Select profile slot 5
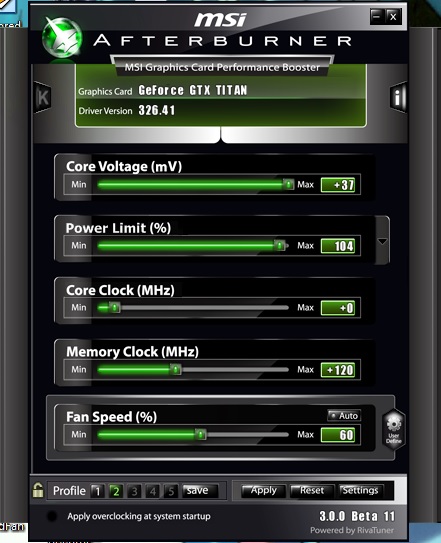The height and width of the screenshot is (543, 441). tap(171, 491)
